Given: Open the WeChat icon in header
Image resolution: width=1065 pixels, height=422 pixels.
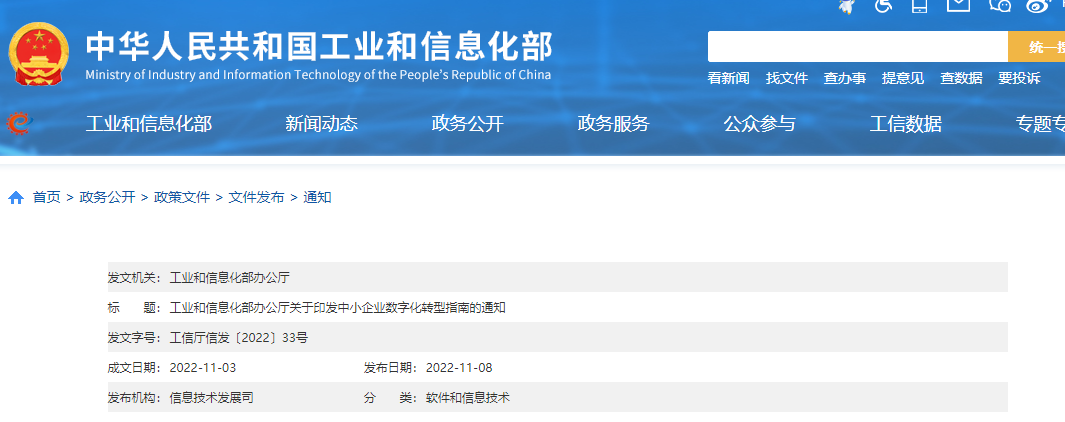Looking at the screenshot, I should coord(1000,5).
